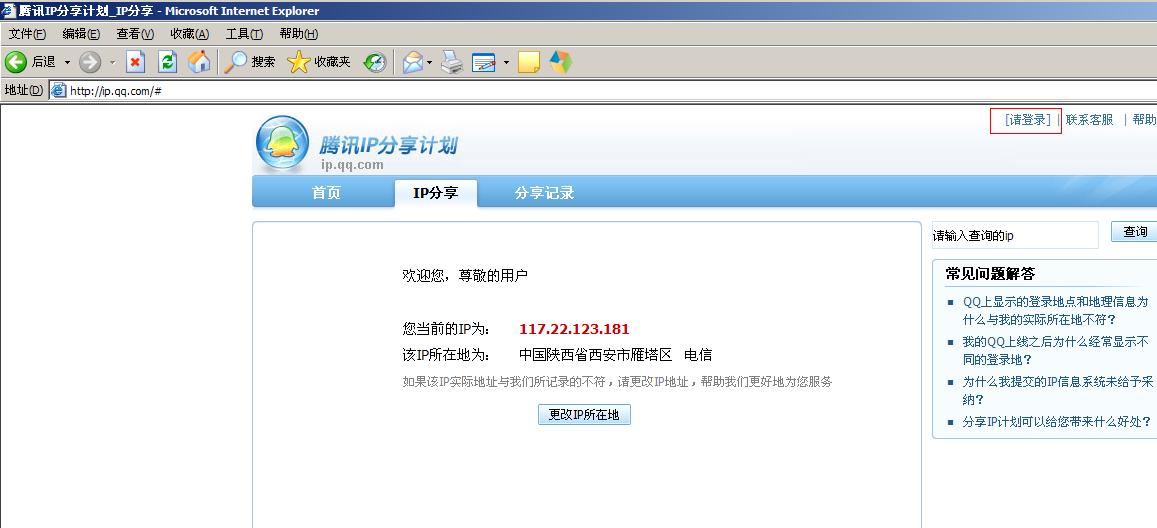
Task: Open the History clock icon
Action: coord(375,63)
